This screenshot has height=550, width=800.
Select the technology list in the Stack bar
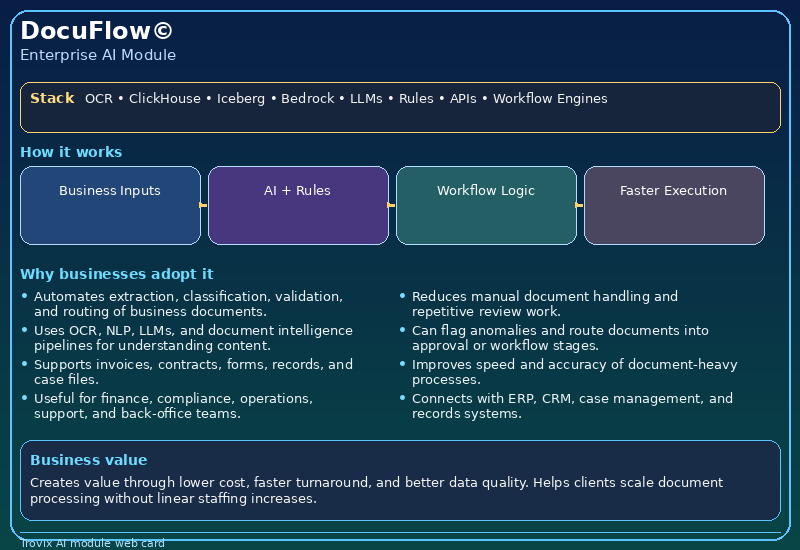346,99
